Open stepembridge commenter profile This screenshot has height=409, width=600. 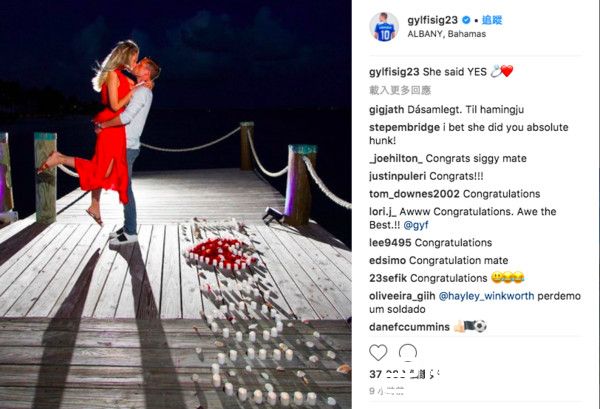404,127
